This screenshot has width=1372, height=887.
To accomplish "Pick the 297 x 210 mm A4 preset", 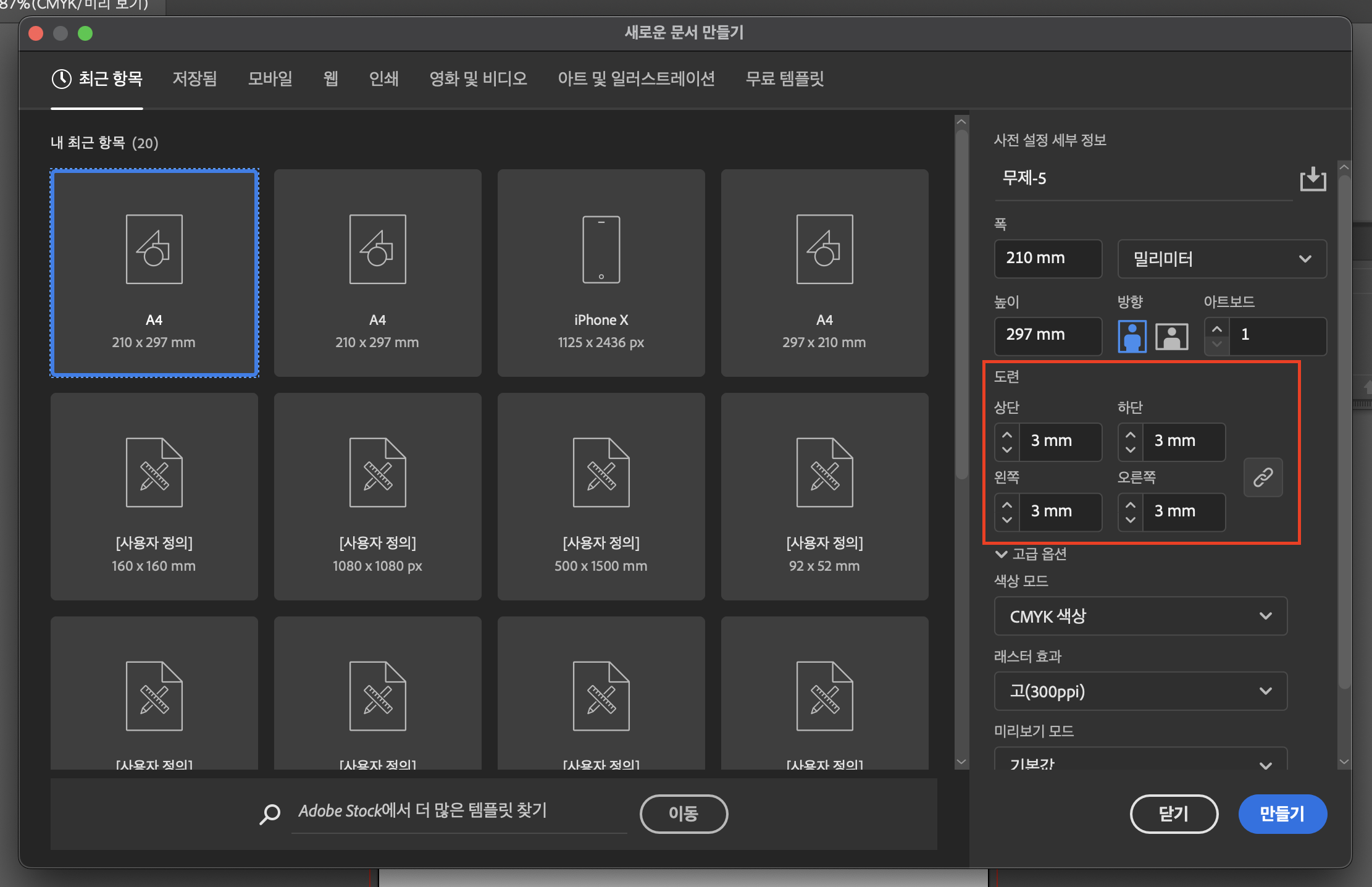I will pos(824,272).
